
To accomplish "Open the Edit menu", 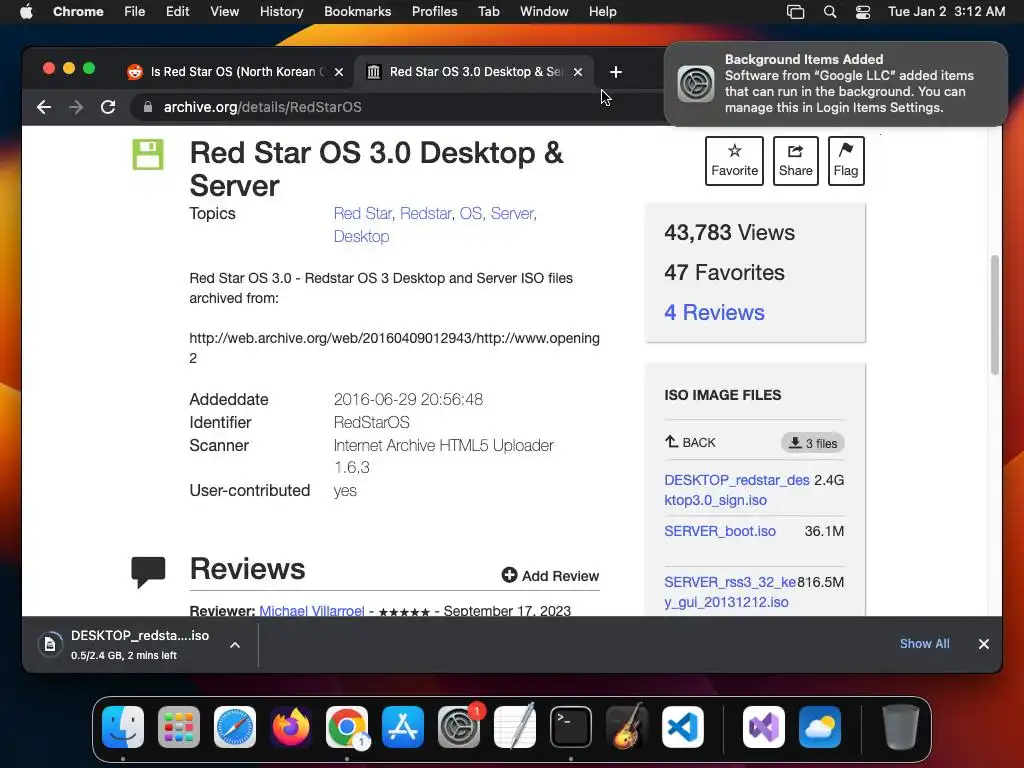I will point(178,12).
